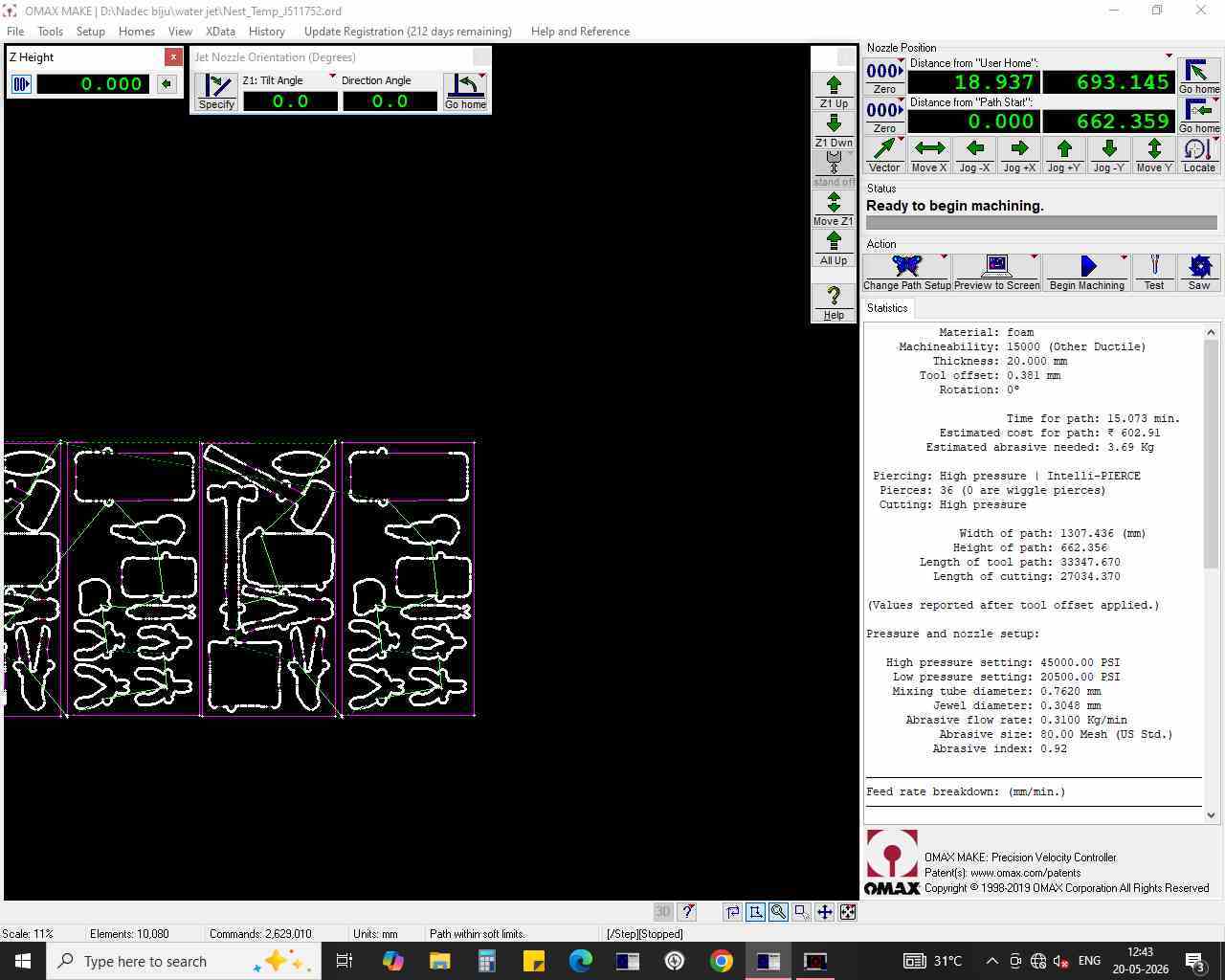The height and width of the screenshot is (980, 1225).
Task: Click the Move X button
Action: [x=929, y=155]
